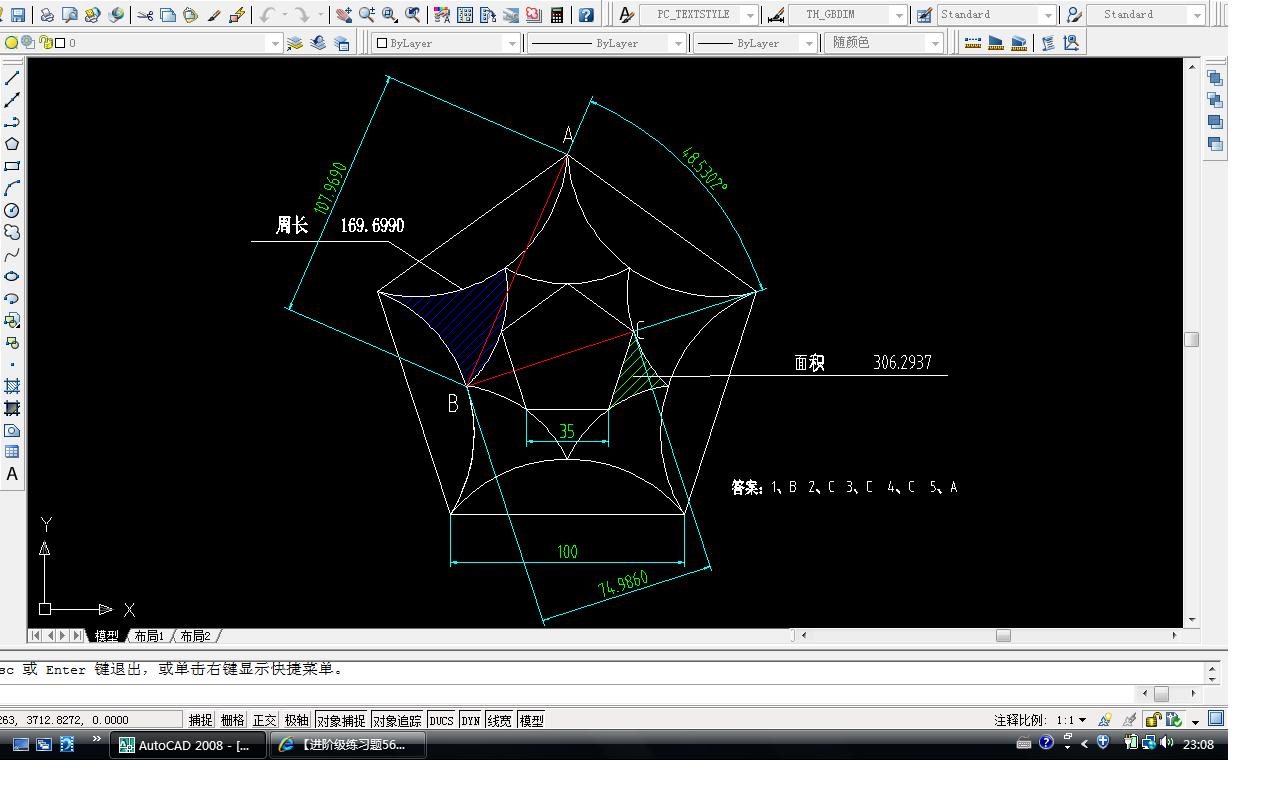The width and height of the screenshot is (1280, 800).
Task: Toggle 线宽 lineweight display
Action: [499, 720]
